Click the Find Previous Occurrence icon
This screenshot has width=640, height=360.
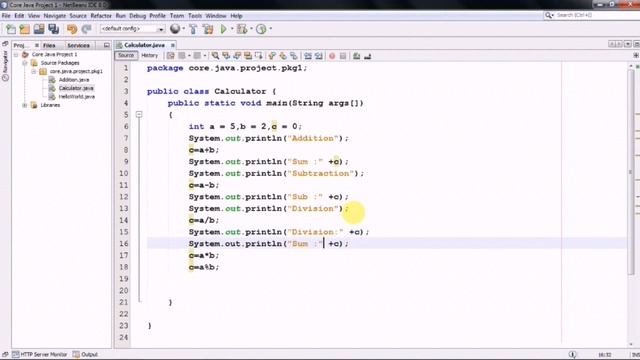coord(226,56)
